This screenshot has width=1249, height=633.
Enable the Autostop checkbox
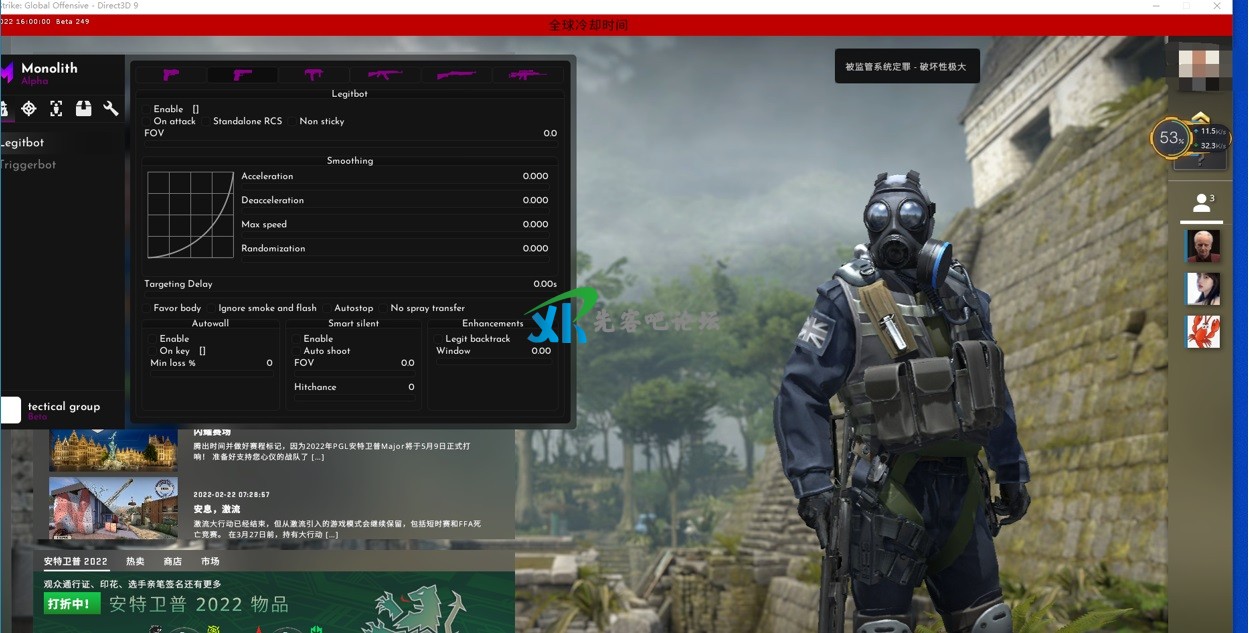pos(328,308)
